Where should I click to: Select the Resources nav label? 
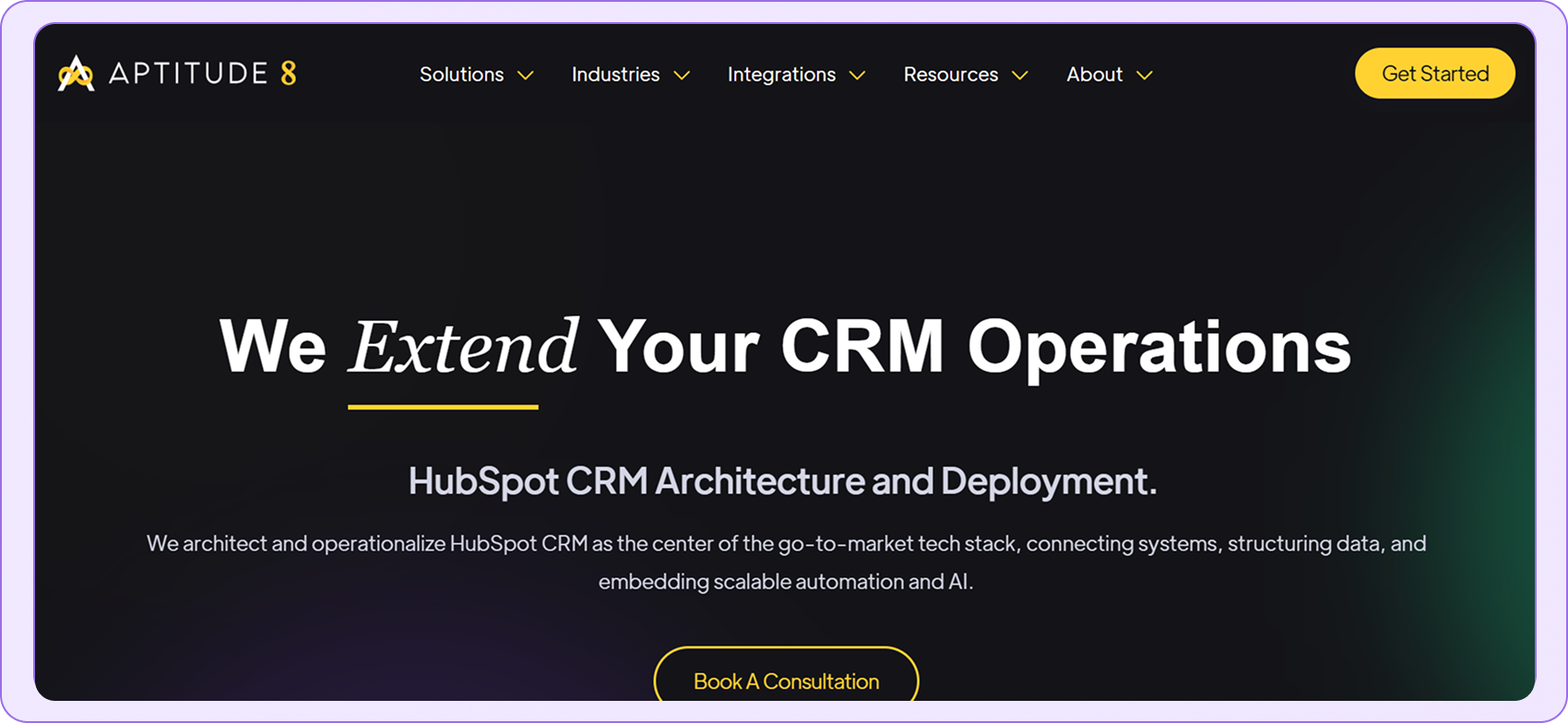pos(950,75)
